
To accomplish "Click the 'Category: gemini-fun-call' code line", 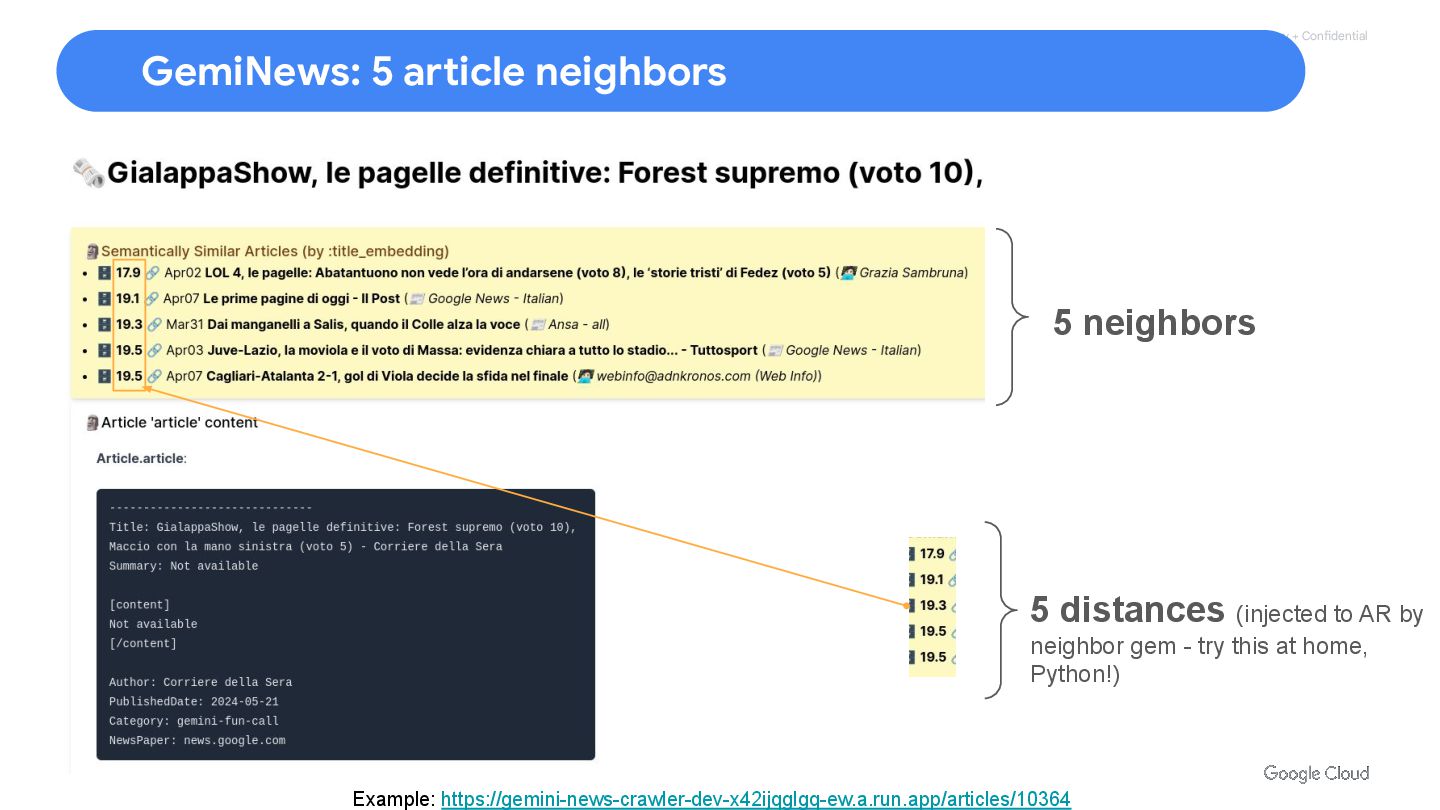I will [194, 721].
